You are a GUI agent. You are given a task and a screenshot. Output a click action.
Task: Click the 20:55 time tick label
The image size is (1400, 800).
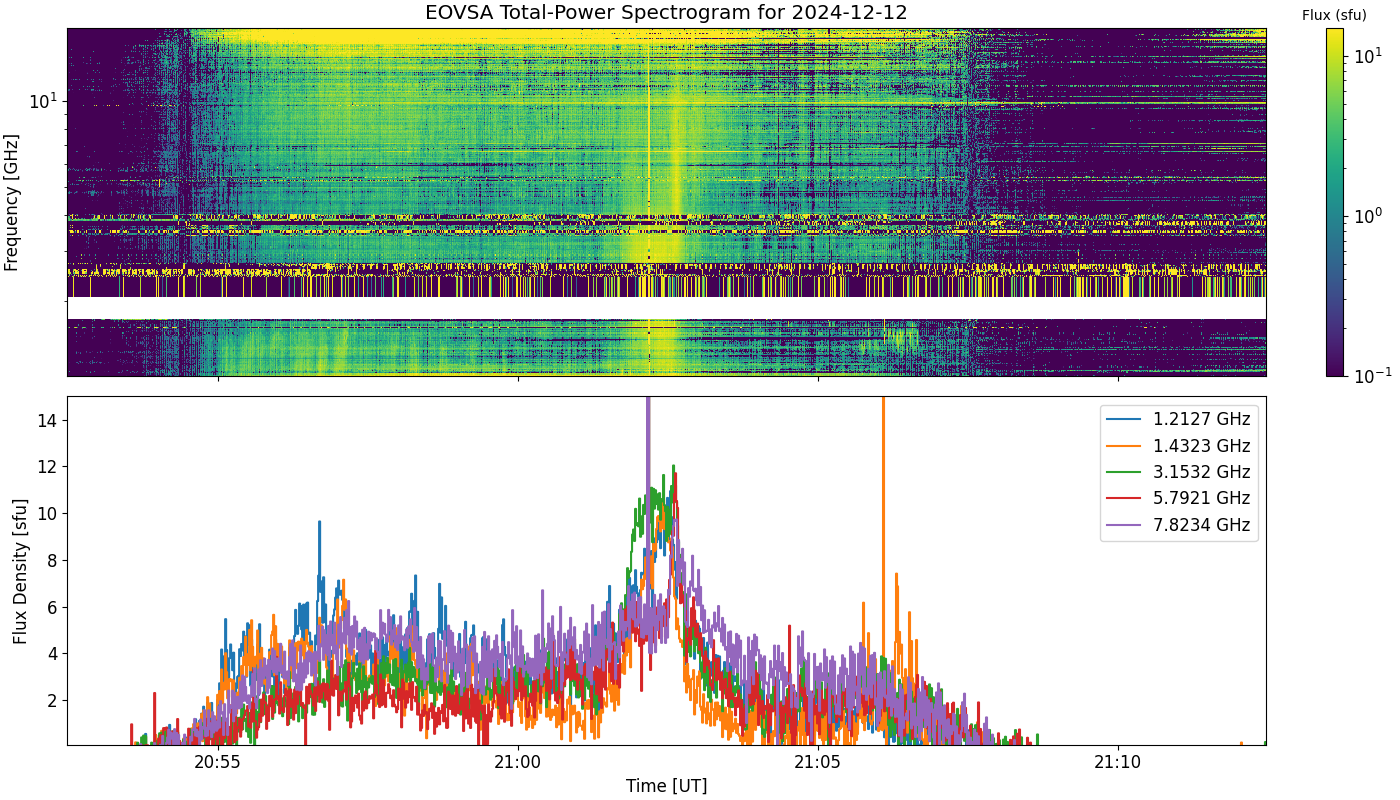coord(217,761)
